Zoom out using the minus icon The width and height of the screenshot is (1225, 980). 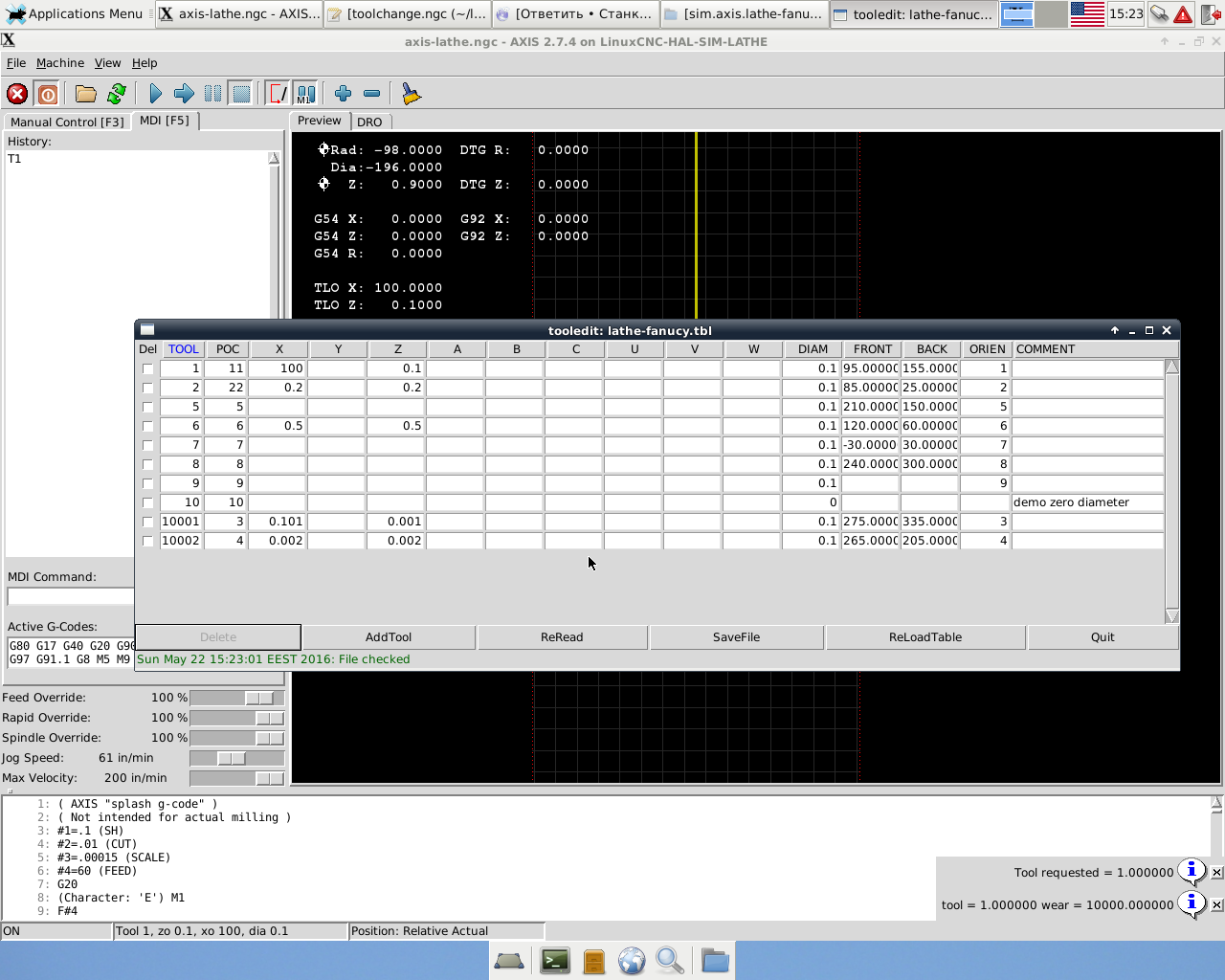[371, 94]
